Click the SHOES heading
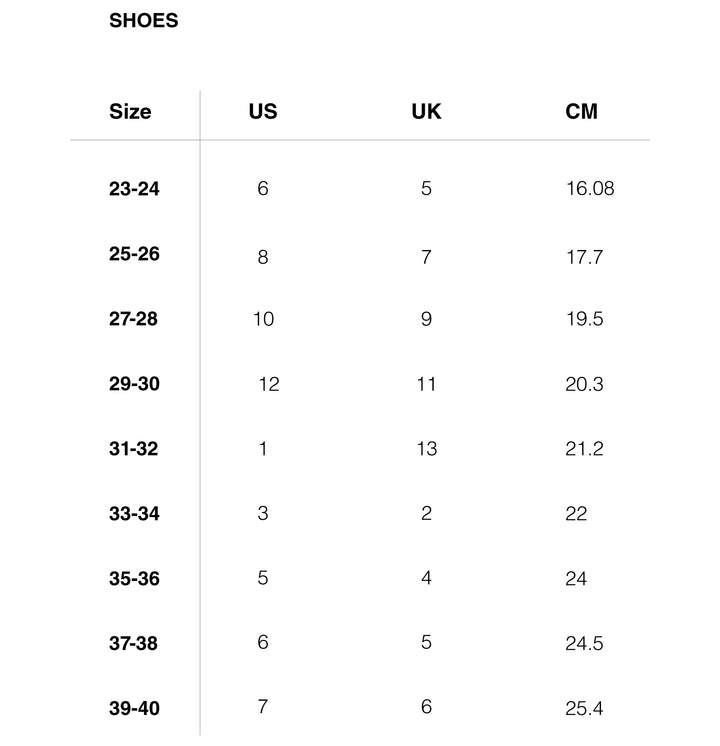 pos(143,21)
